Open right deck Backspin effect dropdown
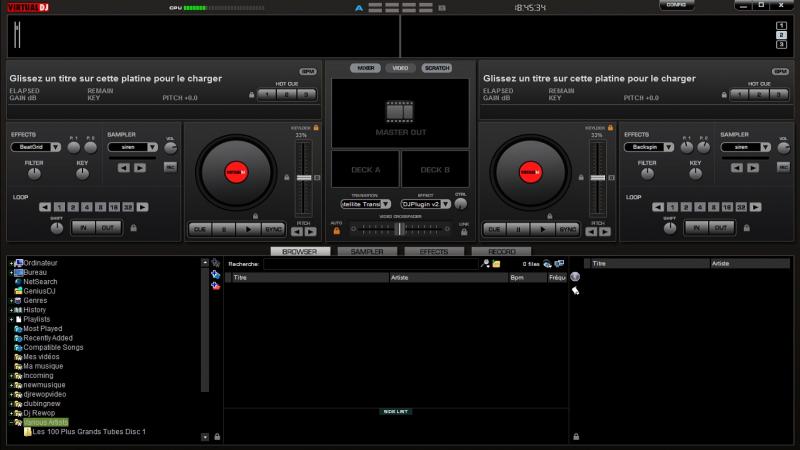Viewport: 800px width, 450px height. 668,147
